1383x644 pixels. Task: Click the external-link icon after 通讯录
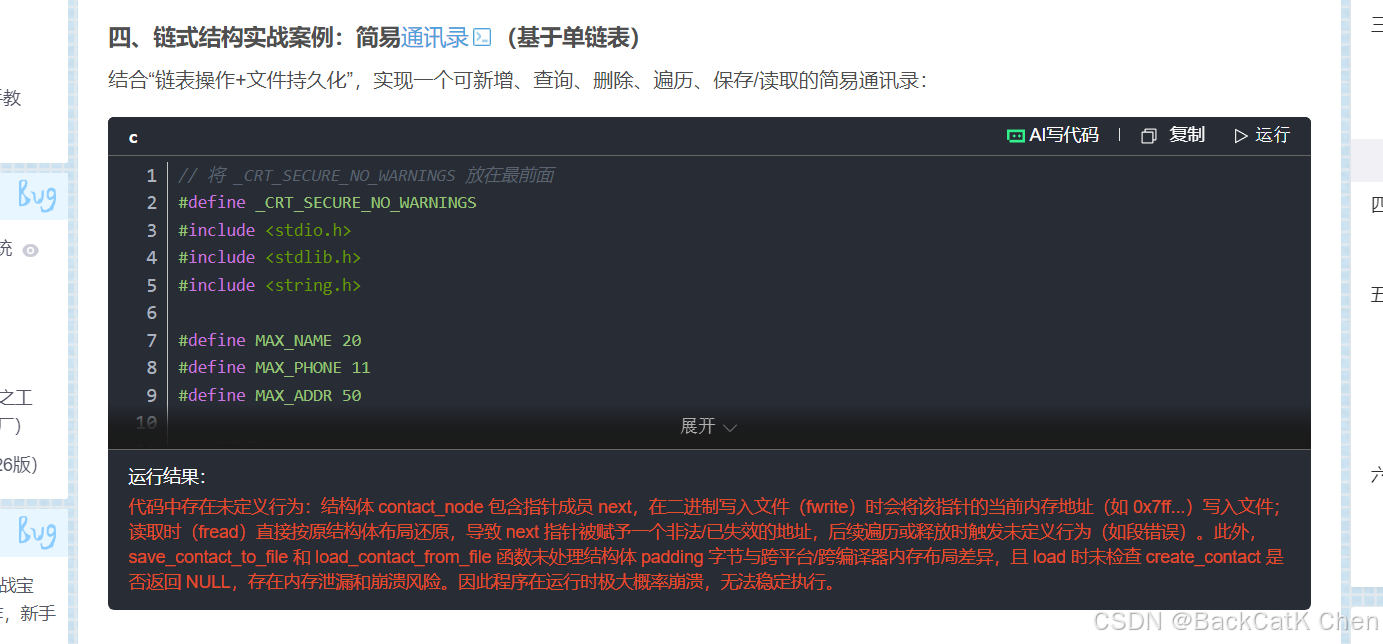click(482, 37)
